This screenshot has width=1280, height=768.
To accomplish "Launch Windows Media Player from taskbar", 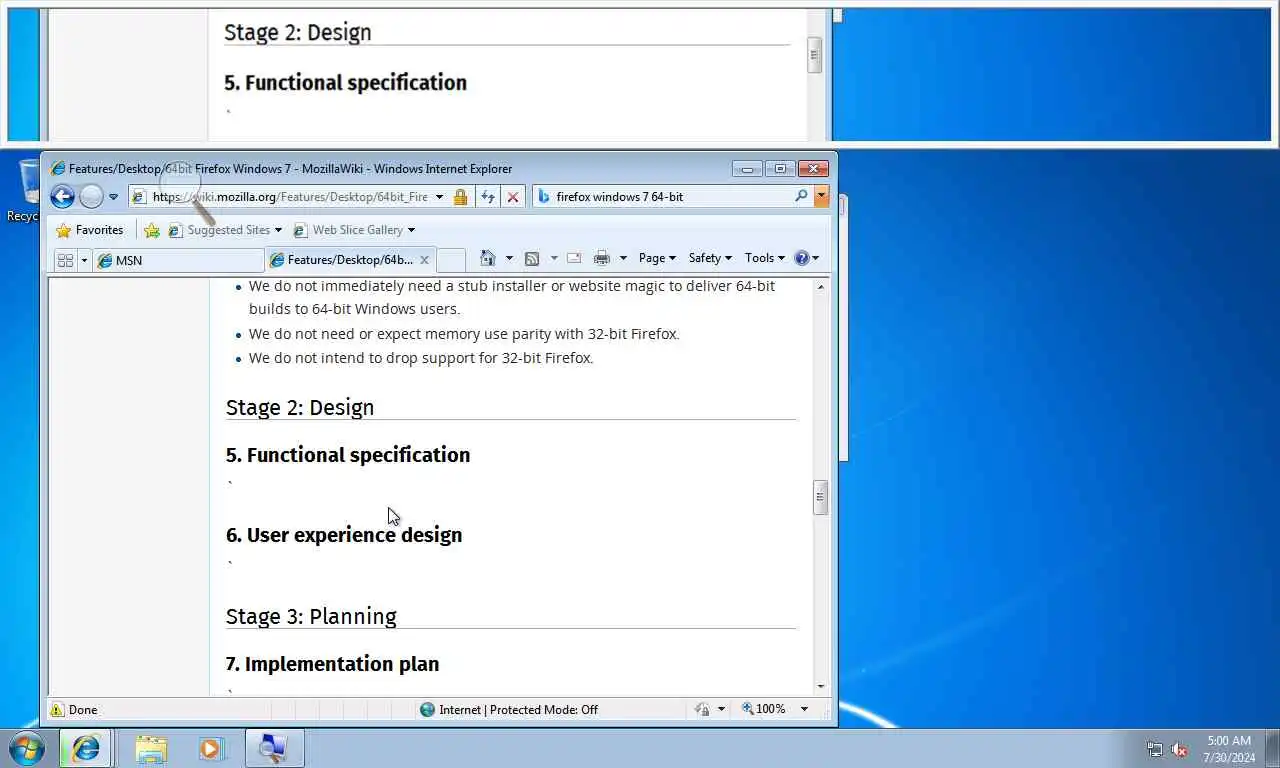I will 211,748.
